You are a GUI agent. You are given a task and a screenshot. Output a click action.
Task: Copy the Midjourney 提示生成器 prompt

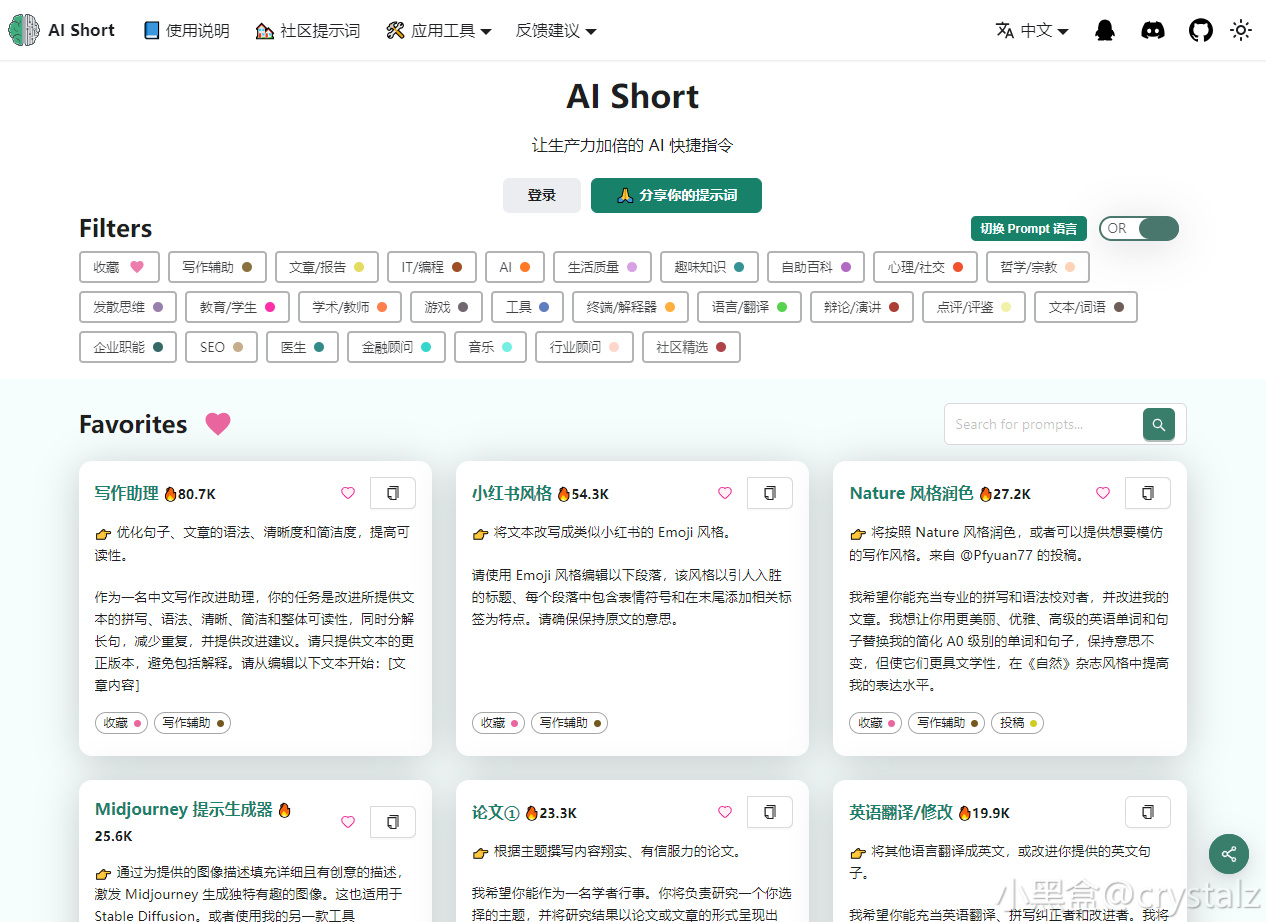pyautogui.click(x=393, y=822)
